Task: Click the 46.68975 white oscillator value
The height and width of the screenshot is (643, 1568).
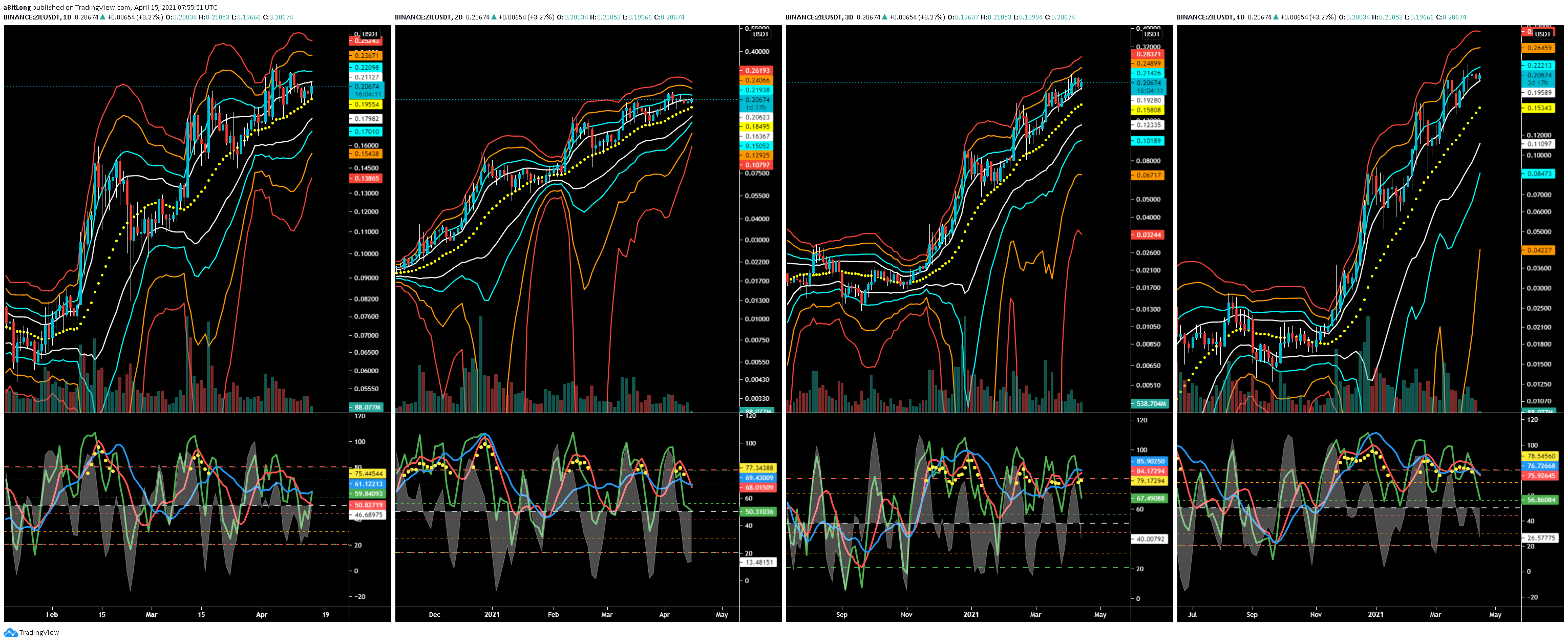Action: [368, 515]
